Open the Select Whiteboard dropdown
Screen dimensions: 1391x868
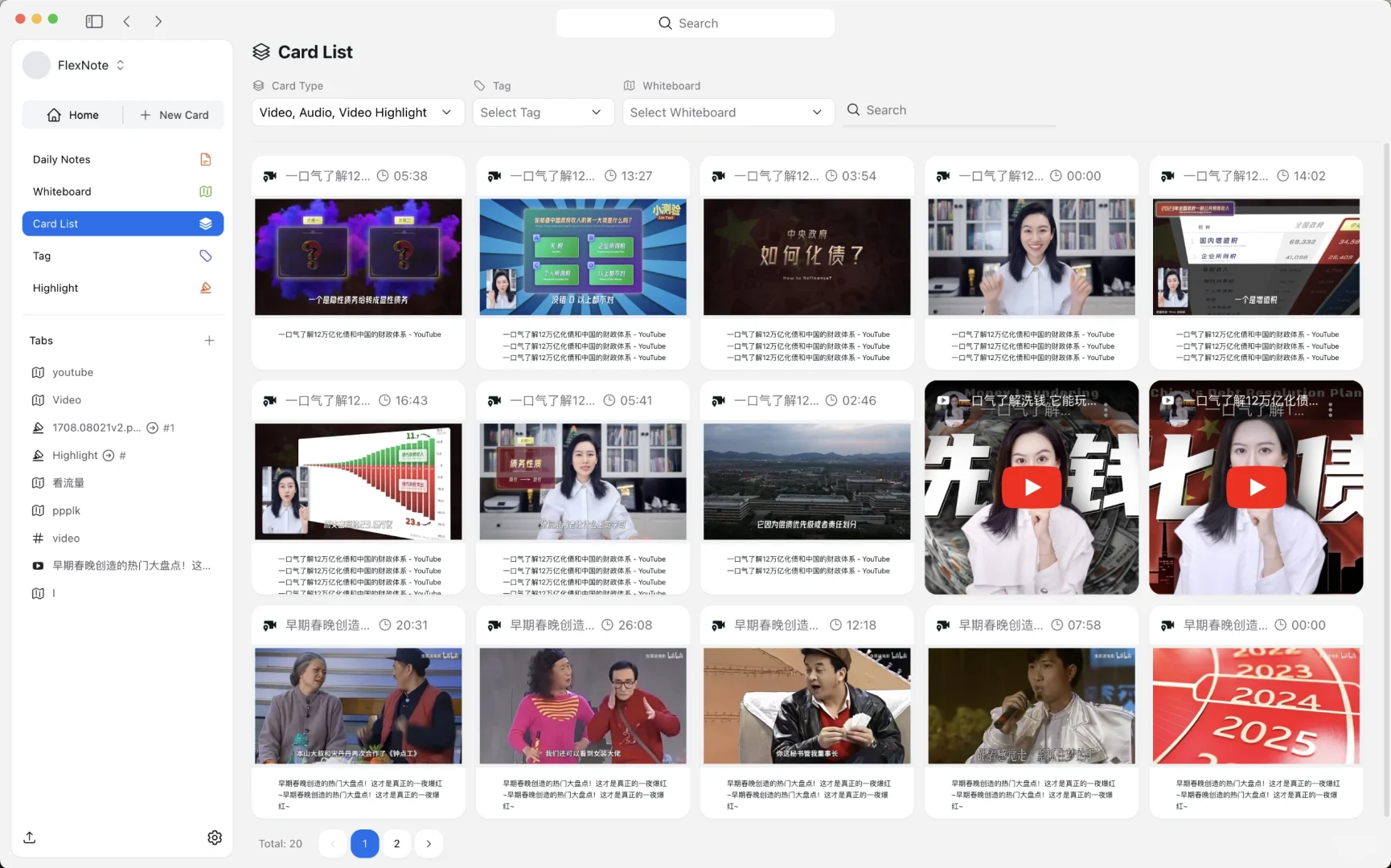click(x=728, y=113)
